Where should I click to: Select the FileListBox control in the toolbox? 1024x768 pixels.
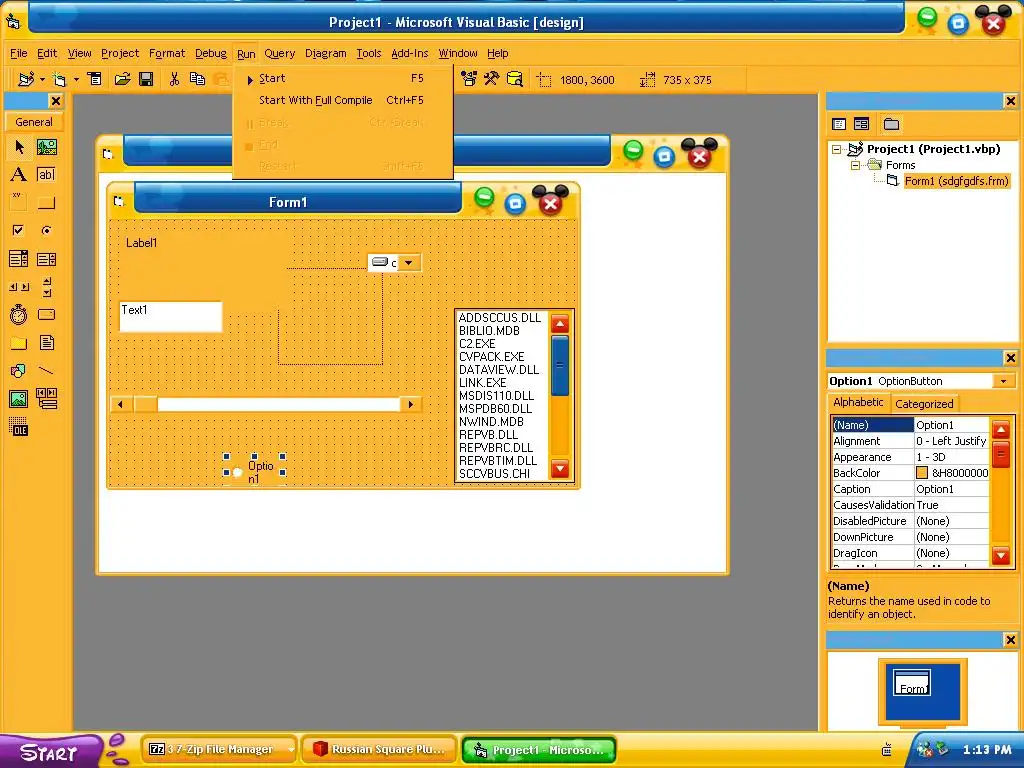[x=46, y=343]
